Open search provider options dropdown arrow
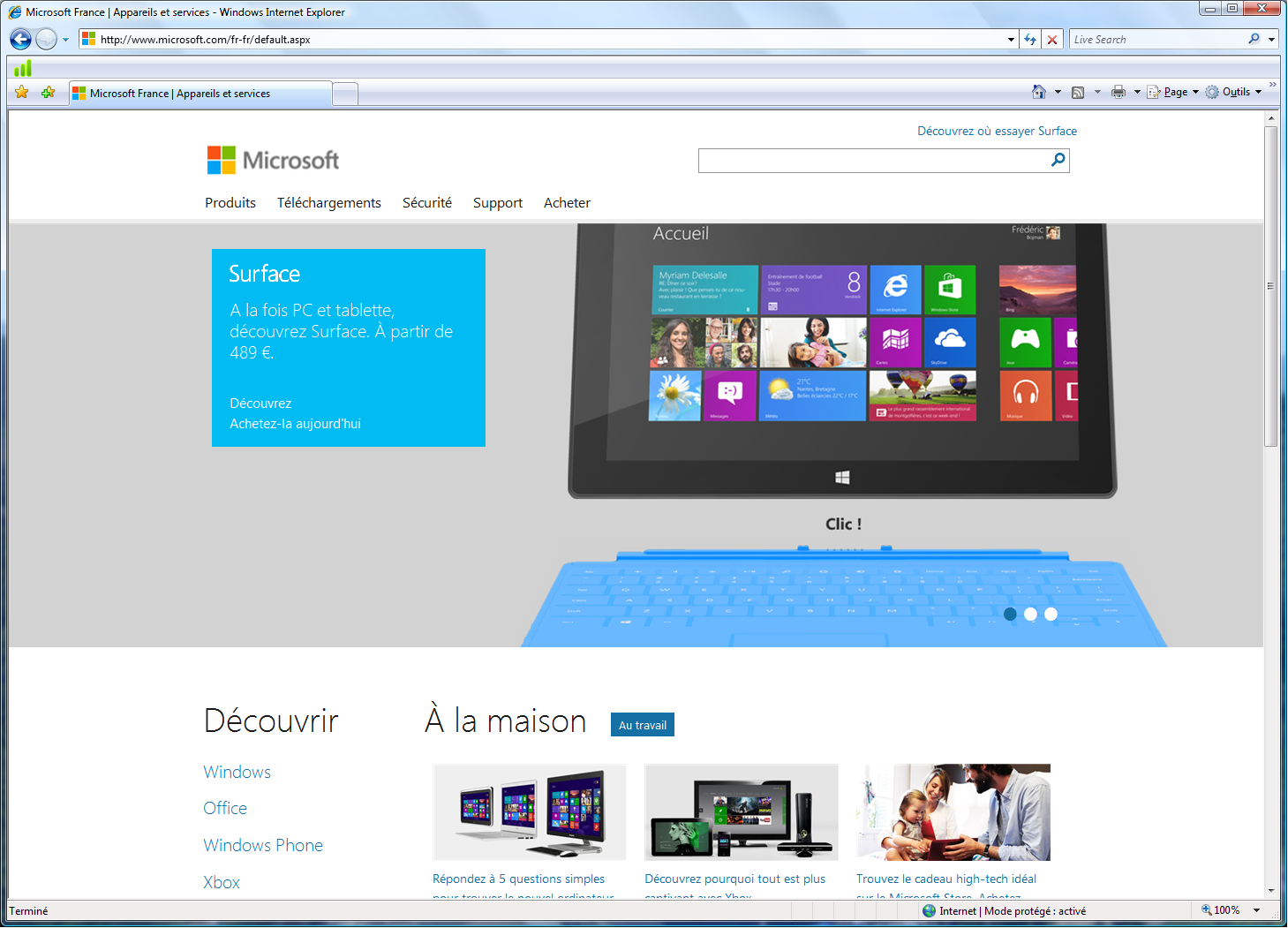1288x928 pixels. click(1271, 40)
